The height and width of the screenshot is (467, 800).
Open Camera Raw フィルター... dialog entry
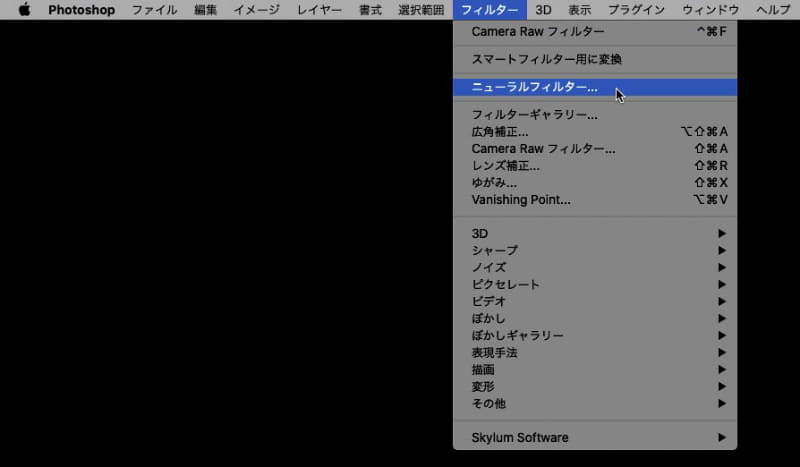(595, 149)
